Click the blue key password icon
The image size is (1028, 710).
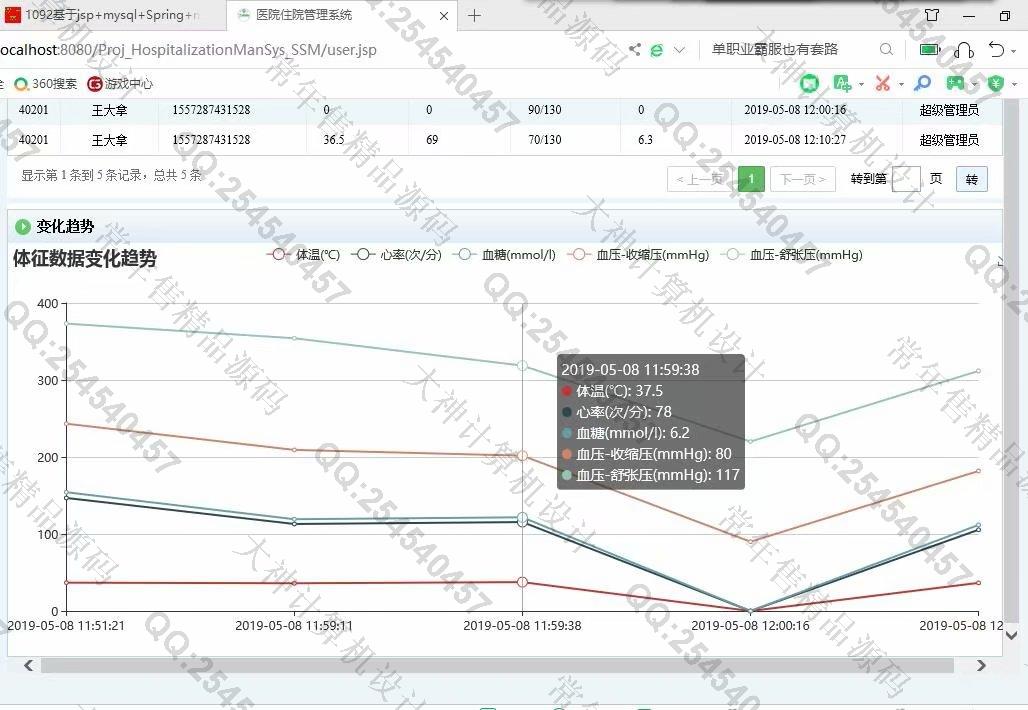tap(922, 83)
